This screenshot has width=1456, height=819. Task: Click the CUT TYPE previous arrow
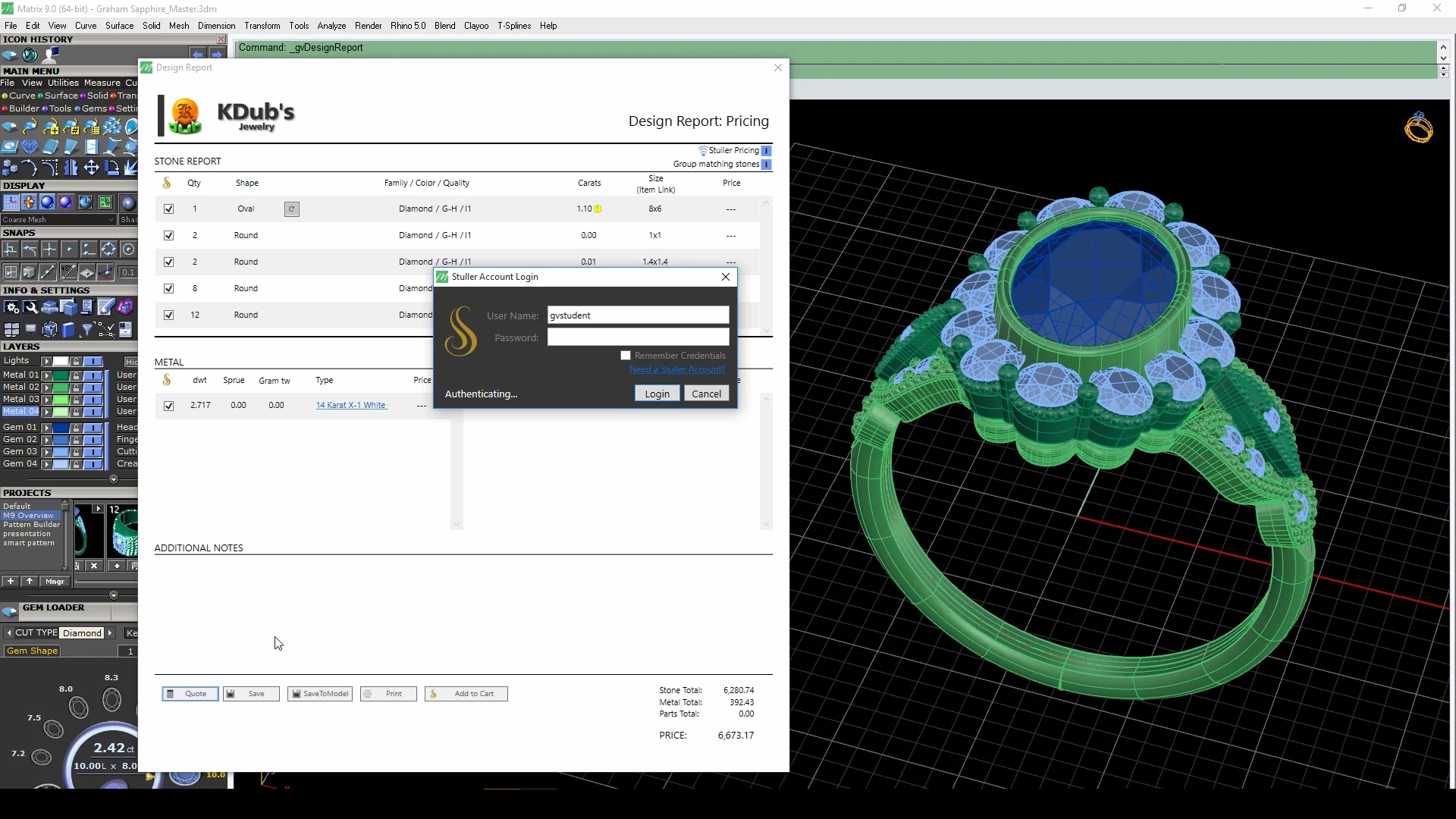coord(8,632)
